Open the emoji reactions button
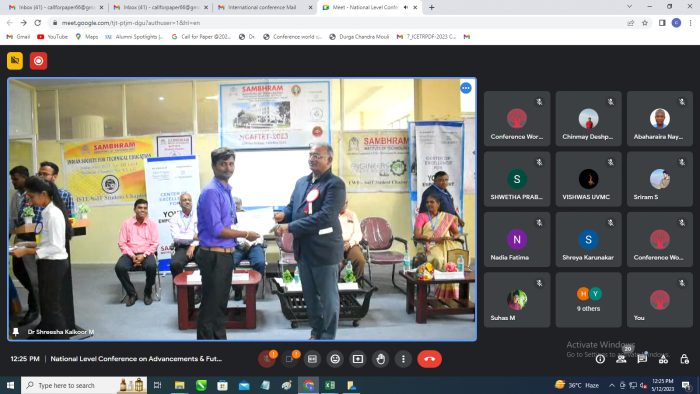This screenshot has height=394, width=700. (335, 359)
